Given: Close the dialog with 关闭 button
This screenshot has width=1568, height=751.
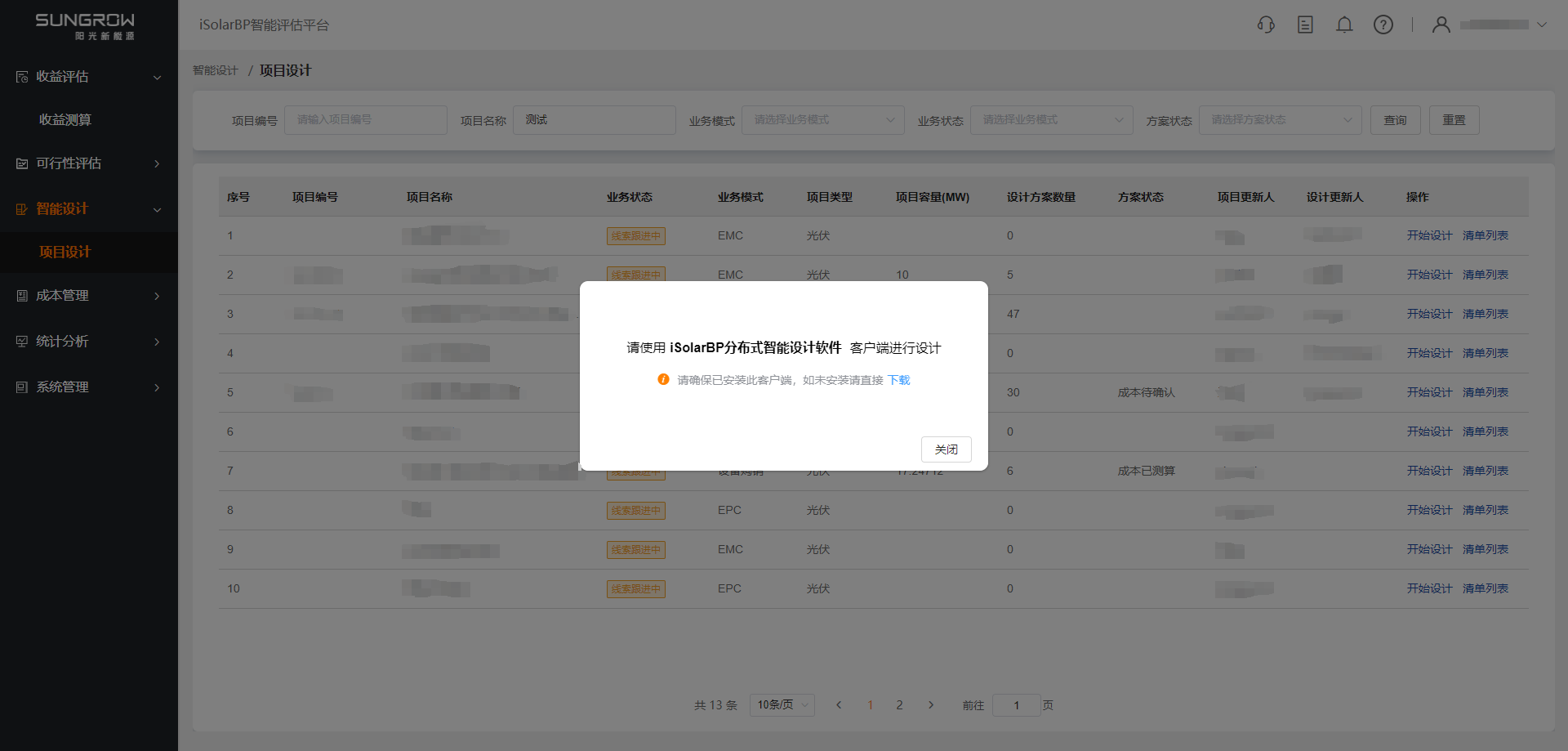Looking at the screenshot, I should tap(947, 449).
